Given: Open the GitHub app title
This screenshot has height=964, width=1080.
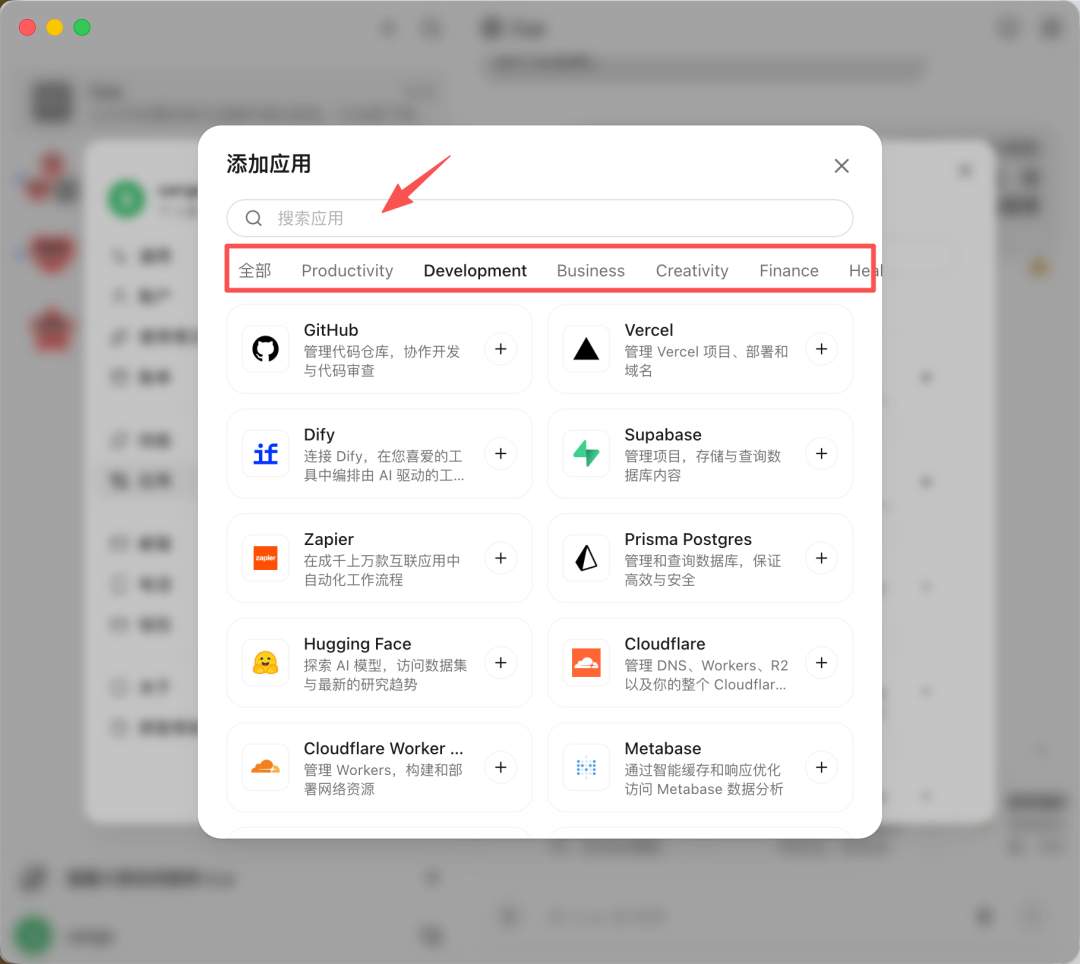Looking at the screenshot, I should [331, 330].
